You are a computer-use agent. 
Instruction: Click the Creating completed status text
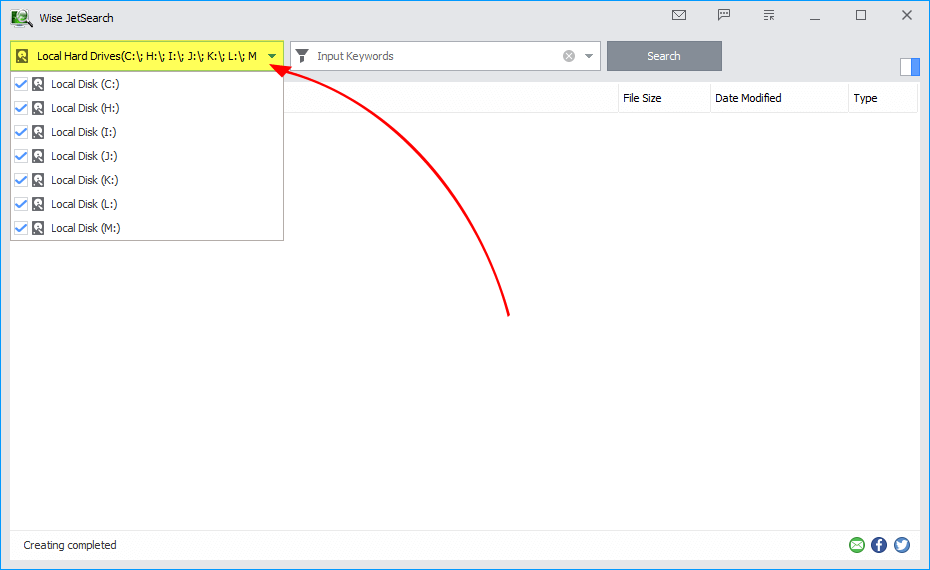click(x=70, y=544)
